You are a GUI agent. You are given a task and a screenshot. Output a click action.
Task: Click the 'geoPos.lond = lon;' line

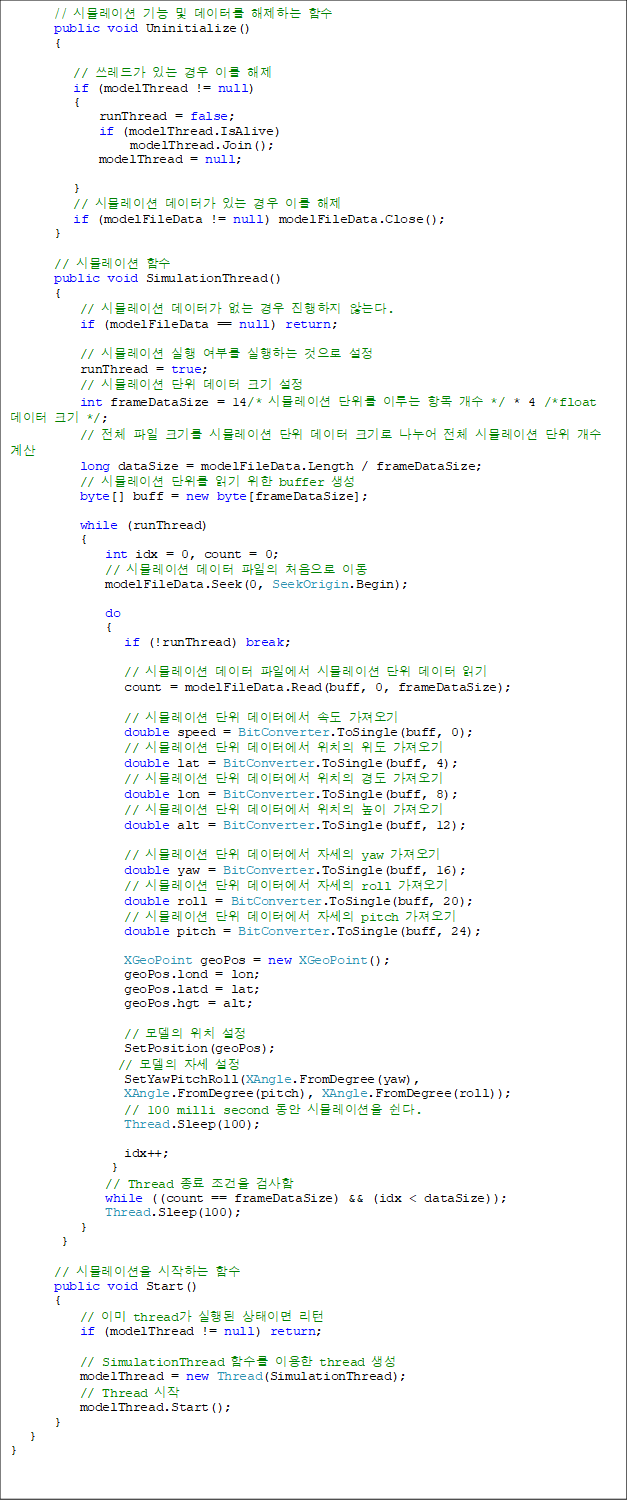click(192, 974)
